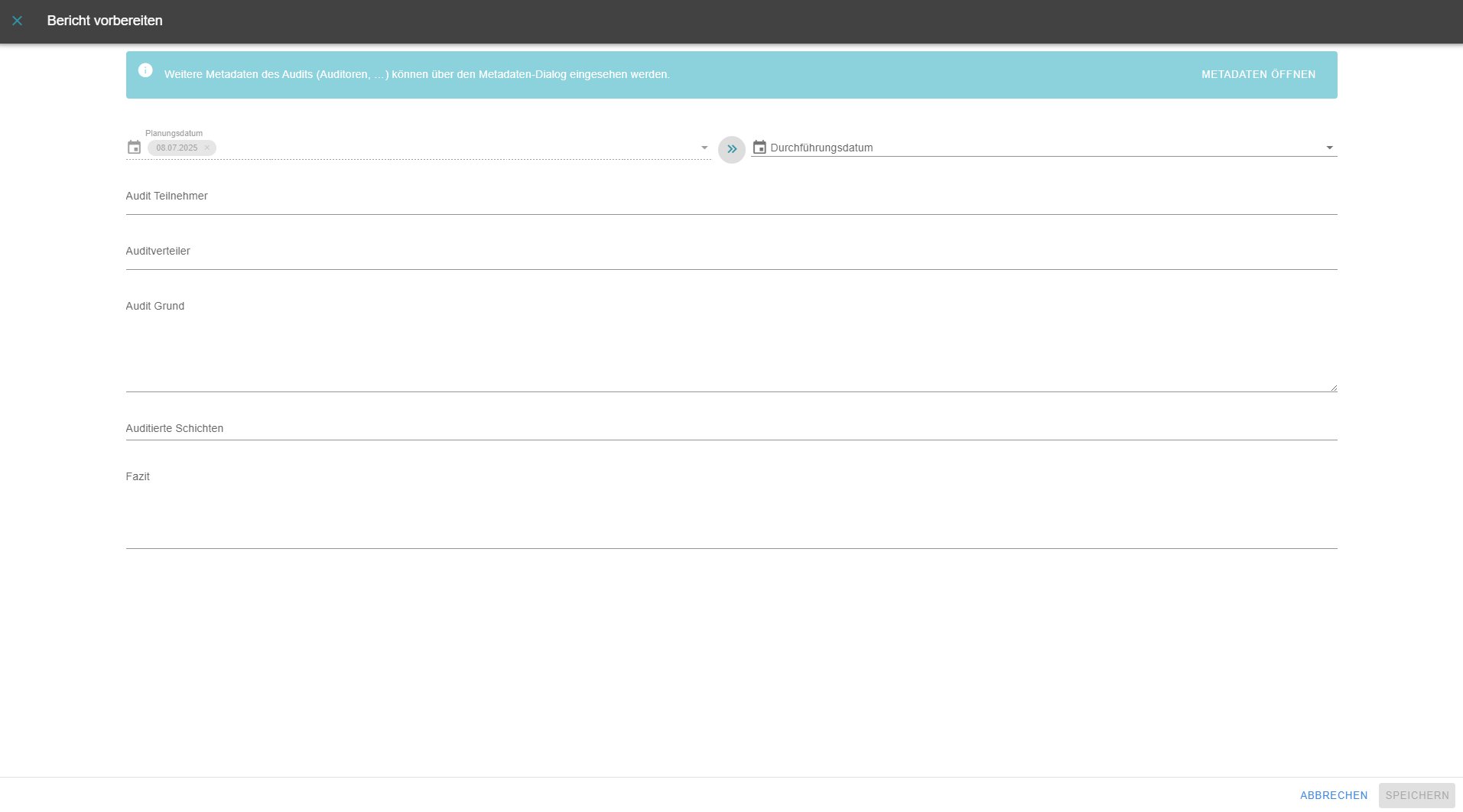This screenshot has width=1463, height=812.
Task: Expand the Durchführungsdatum dropdown arrow
Action: click(x=1329, y=148)
